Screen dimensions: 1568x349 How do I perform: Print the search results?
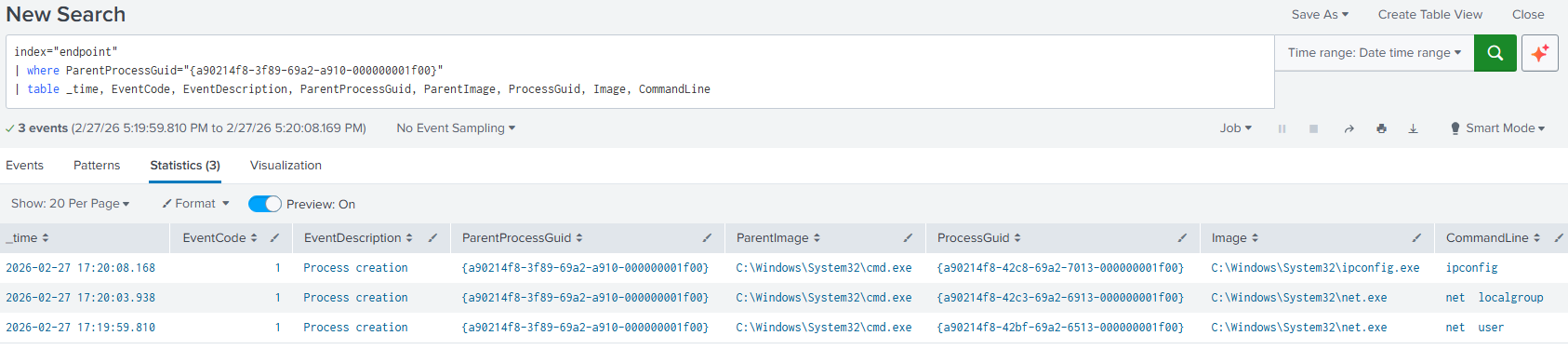[1381, 128]
